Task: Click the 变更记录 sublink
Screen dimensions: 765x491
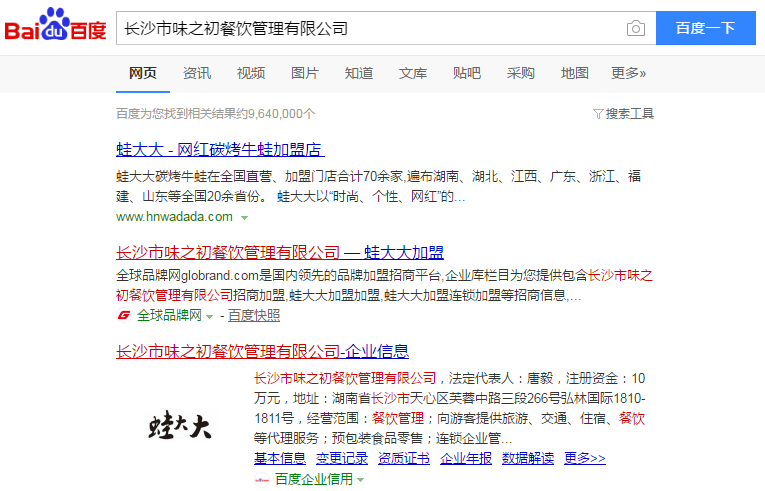Action: pyautogui.click(x=341, y=458)
